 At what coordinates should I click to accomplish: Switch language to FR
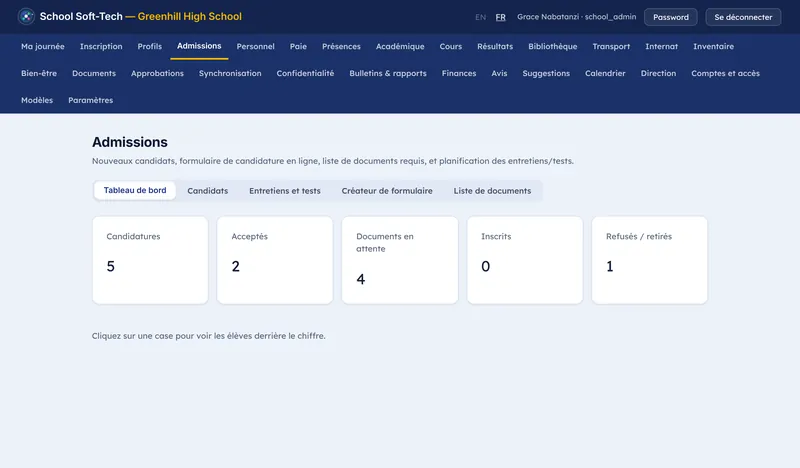click(x=501, y=17)
